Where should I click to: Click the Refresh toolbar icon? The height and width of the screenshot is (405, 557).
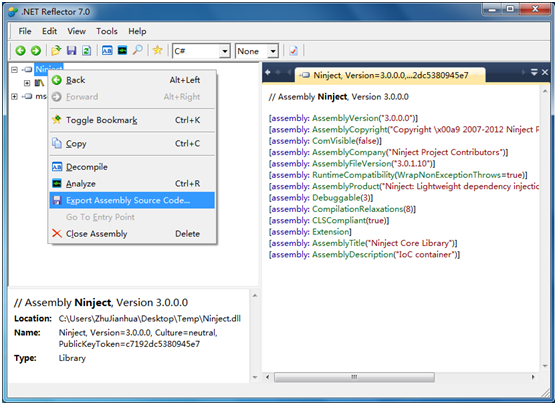pyautogui.click(x=86, y=51)
